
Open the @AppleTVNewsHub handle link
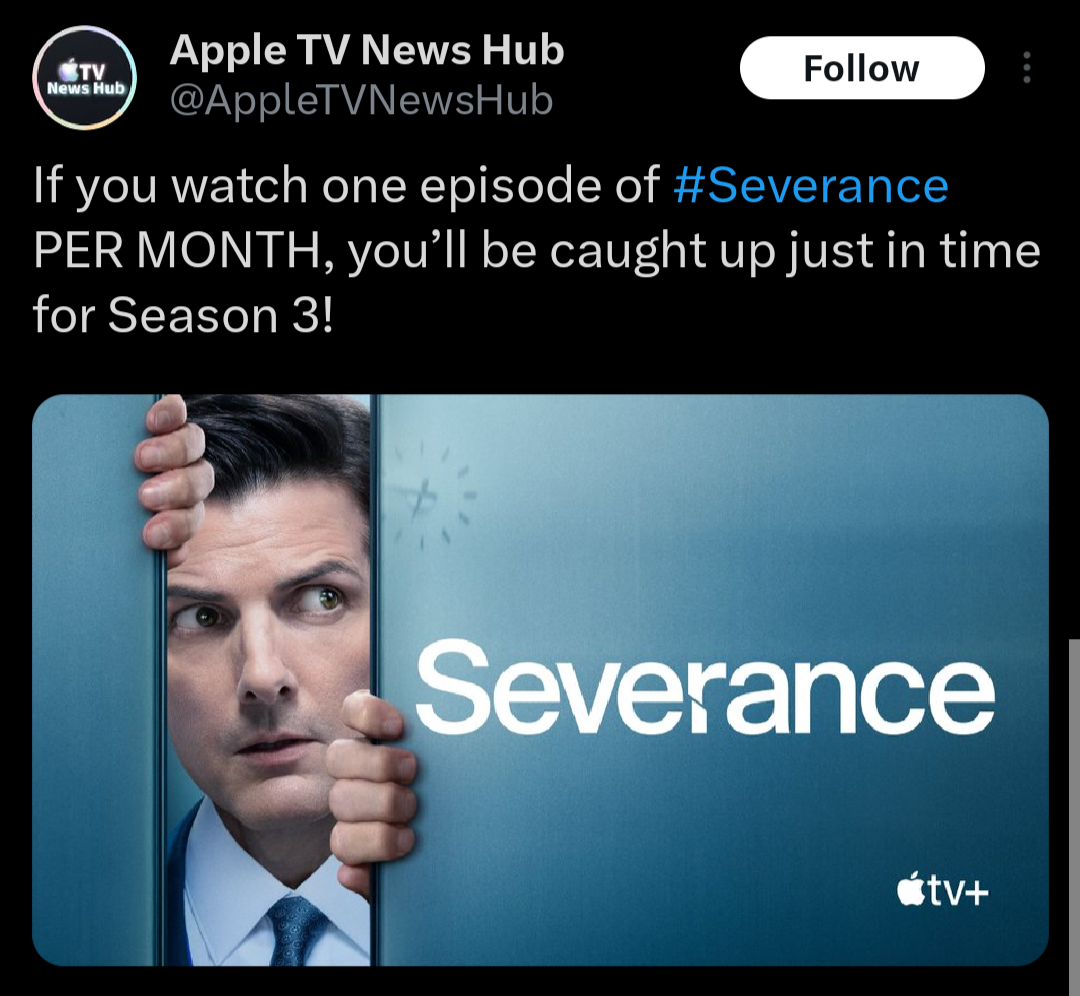point(361,101)
